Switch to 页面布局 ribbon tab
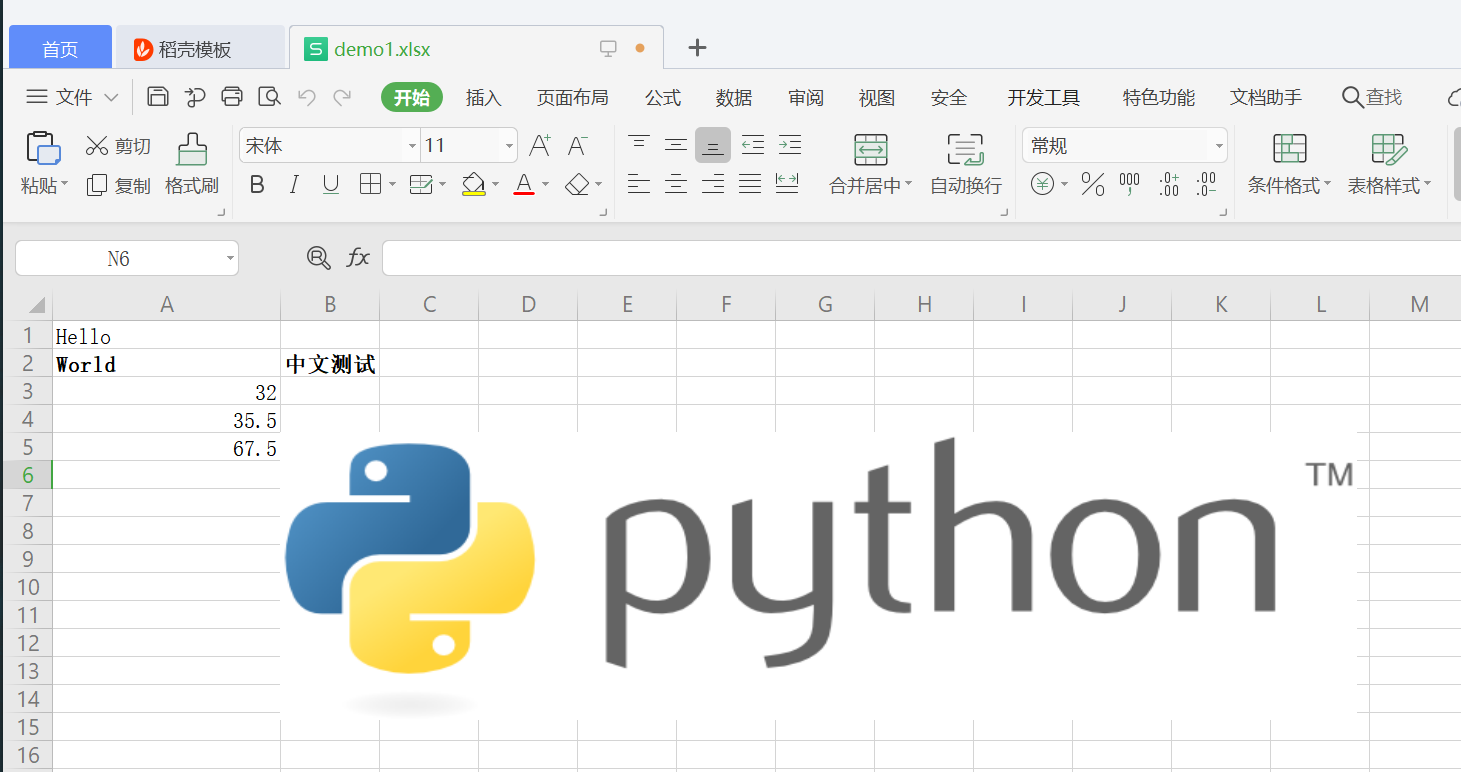 click(572, 97)
